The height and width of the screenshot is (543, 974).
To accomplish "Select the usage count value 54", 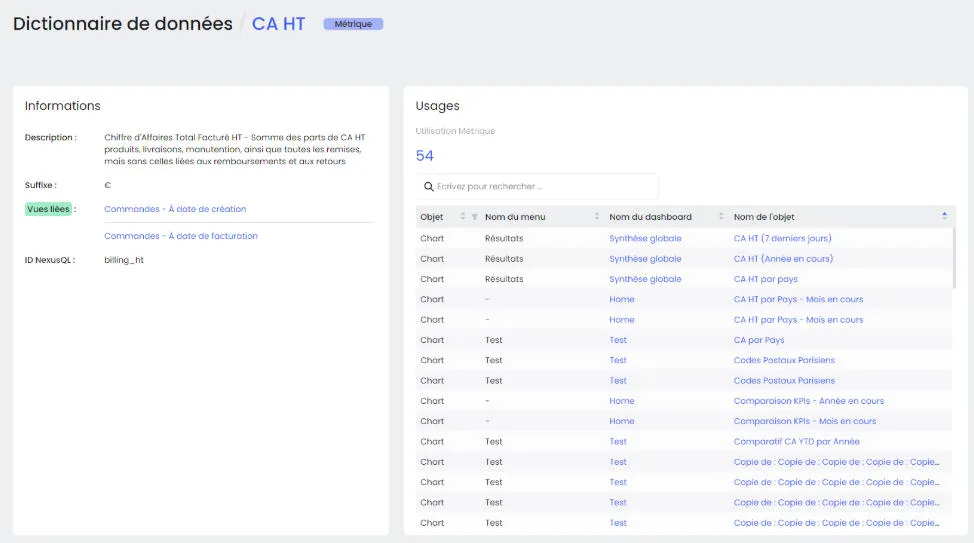I will [x=425, y=156].
